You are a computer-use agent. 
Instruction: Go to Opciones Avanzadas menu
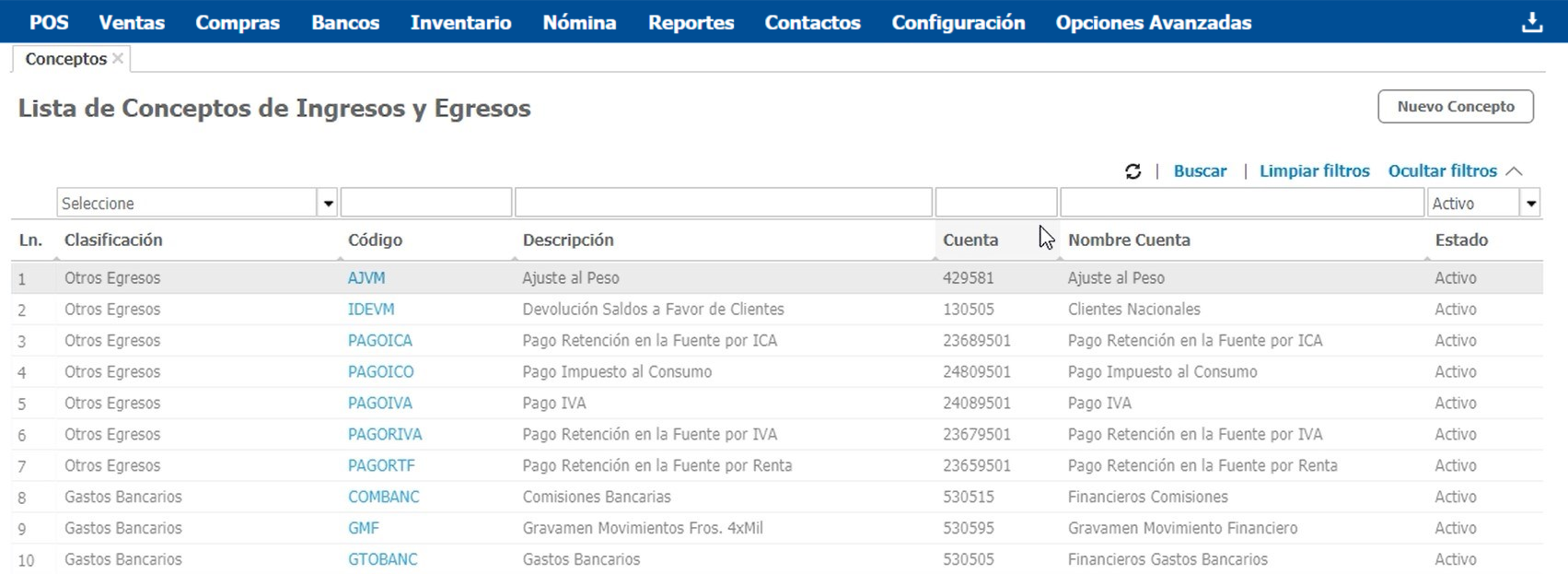[x=1153, y=22]
